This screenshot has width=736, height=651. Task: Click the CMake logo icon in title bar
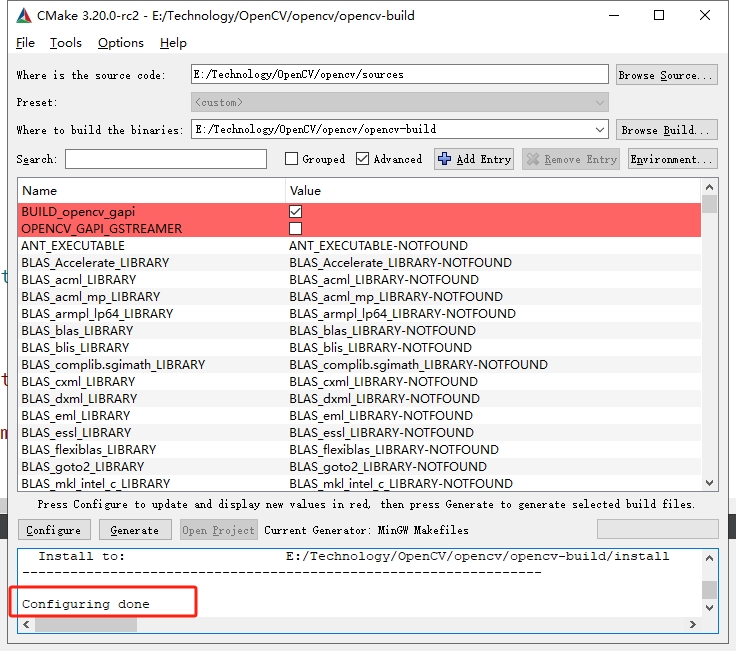[23, 16]
